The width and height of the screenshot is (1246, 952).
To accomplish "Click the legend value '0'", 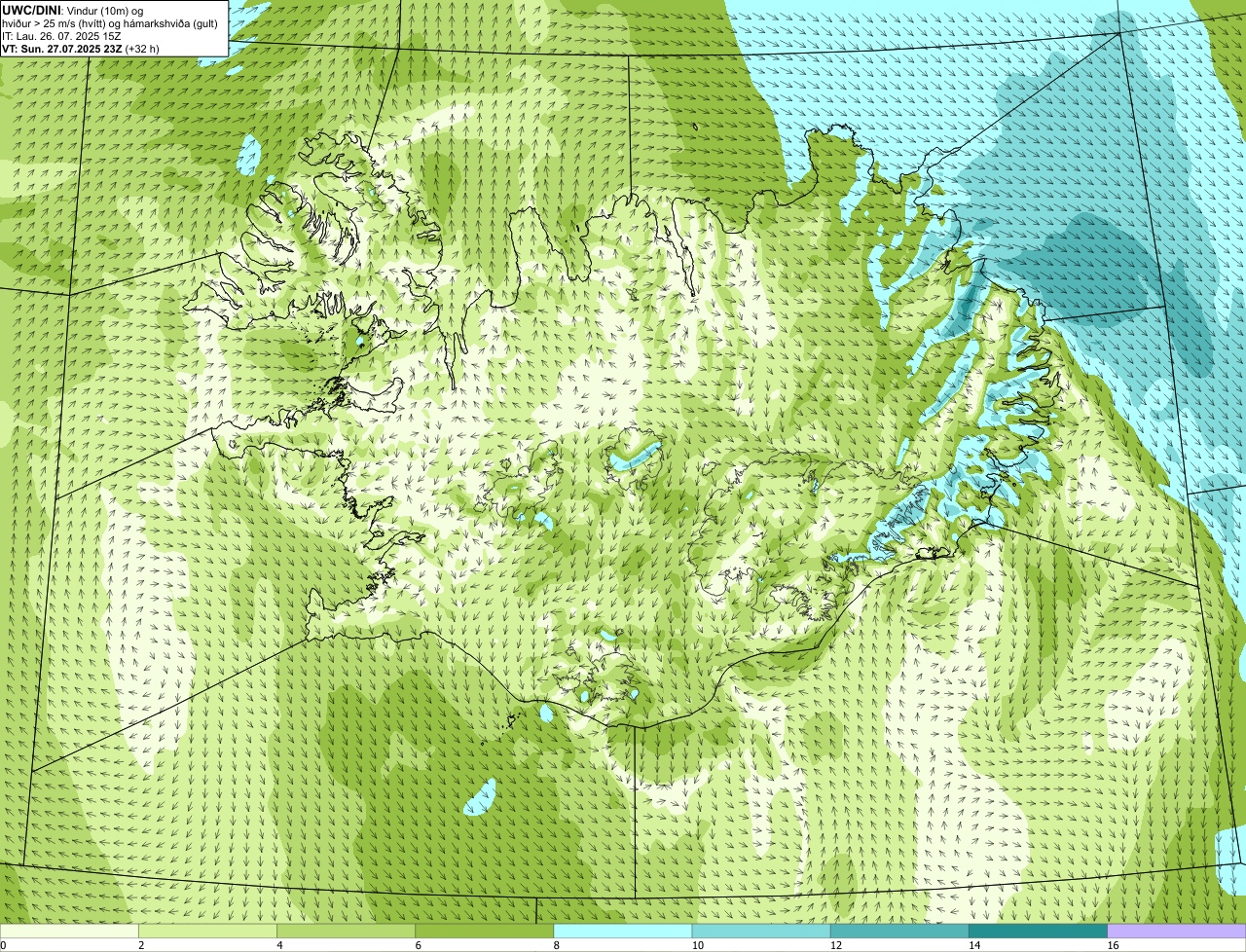I will coord(3,945).
